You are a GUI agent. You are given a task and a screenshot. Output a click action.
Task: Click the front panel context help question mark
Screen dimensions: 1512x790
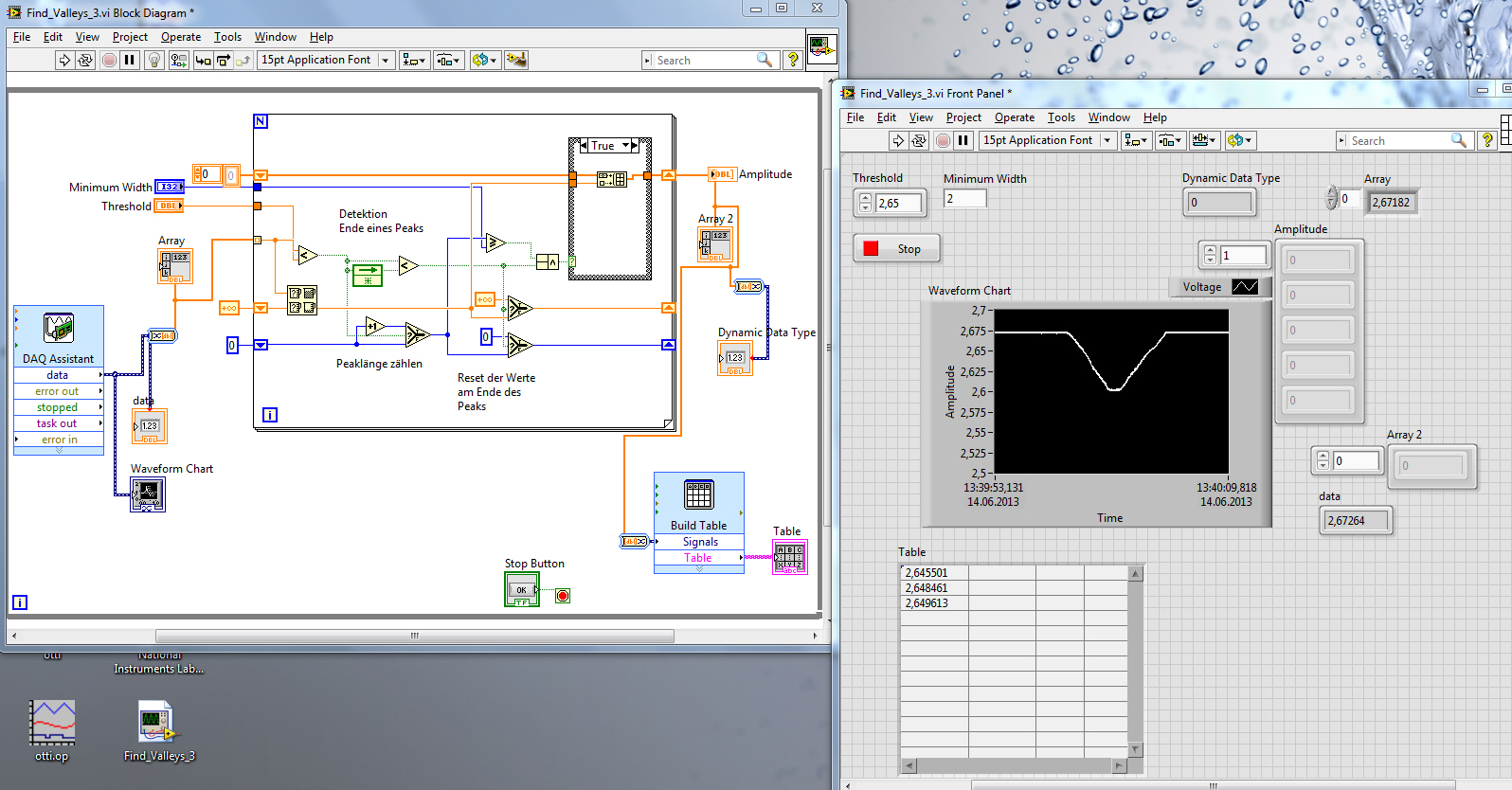pos(1487,140)
